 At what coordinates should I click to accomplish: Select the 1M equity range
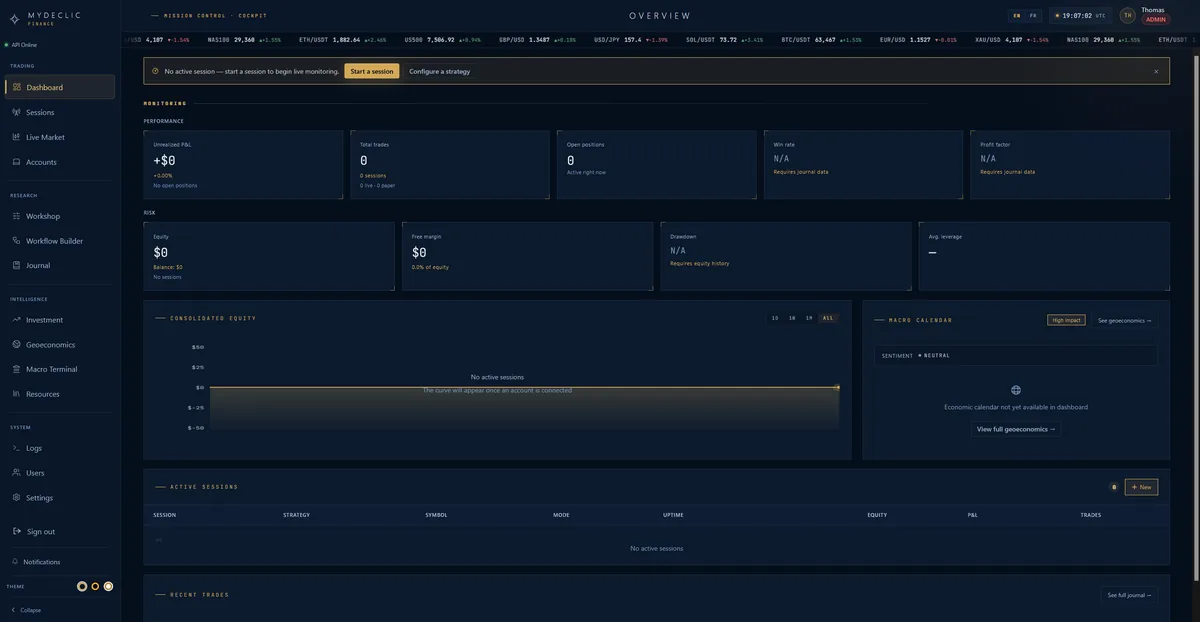pos(809,318)
